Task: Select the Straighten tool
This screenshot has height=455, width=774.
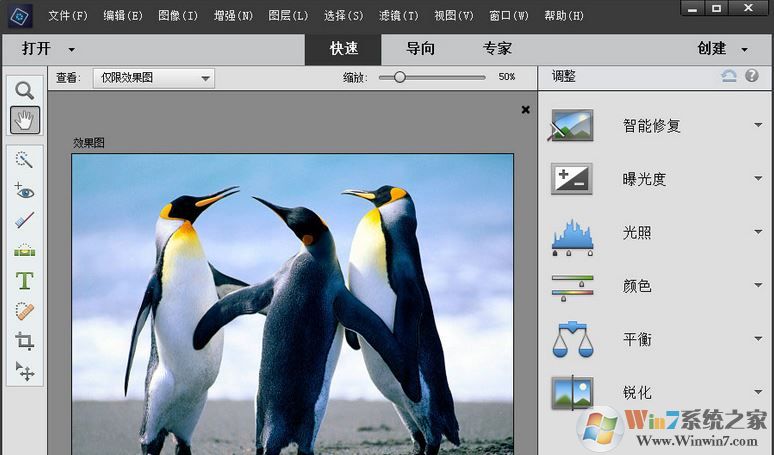Action: coord(24,250)
